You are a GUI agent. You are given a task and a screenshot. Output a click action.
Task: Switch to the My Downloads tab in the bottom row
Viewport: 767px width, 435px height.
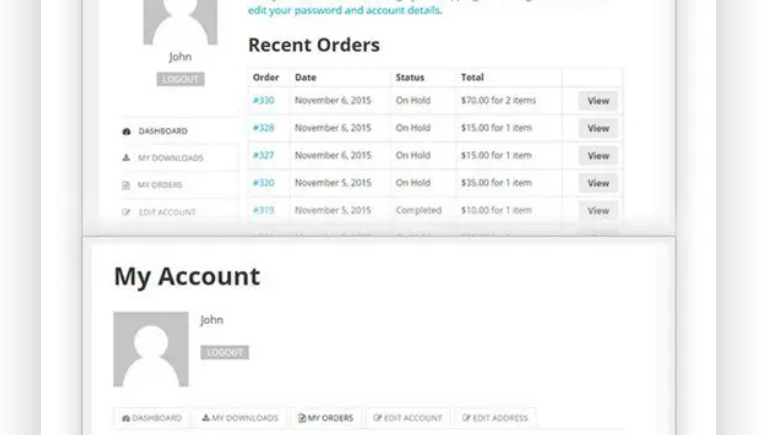click(x=239, y=418)
